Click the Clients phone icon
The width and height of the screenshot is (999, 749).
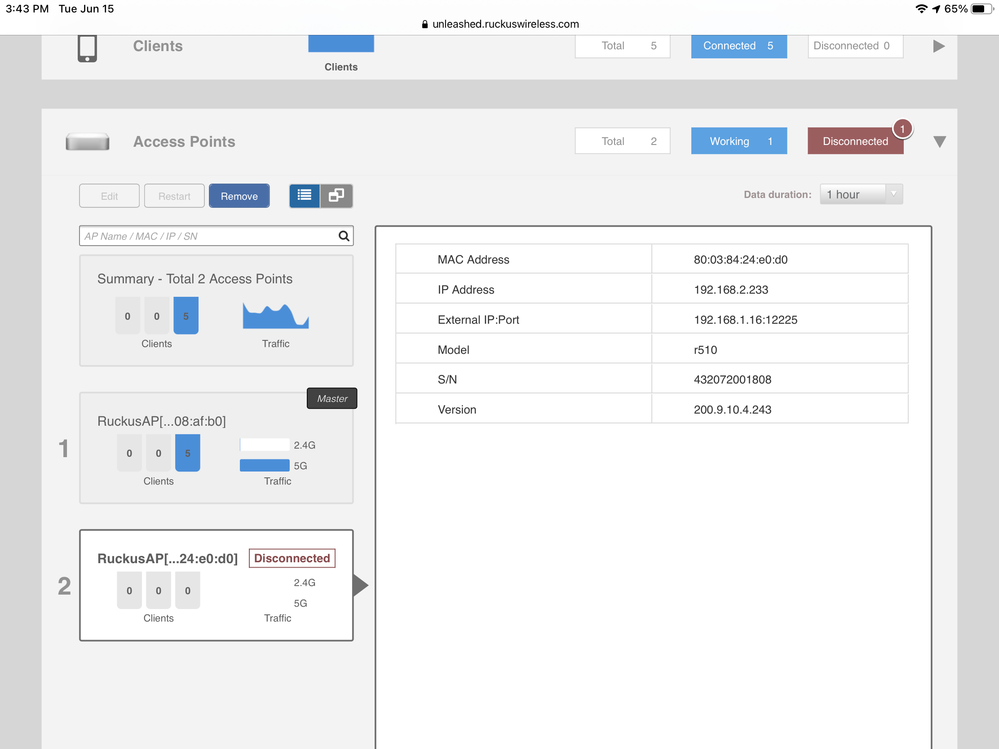(87, 47)
